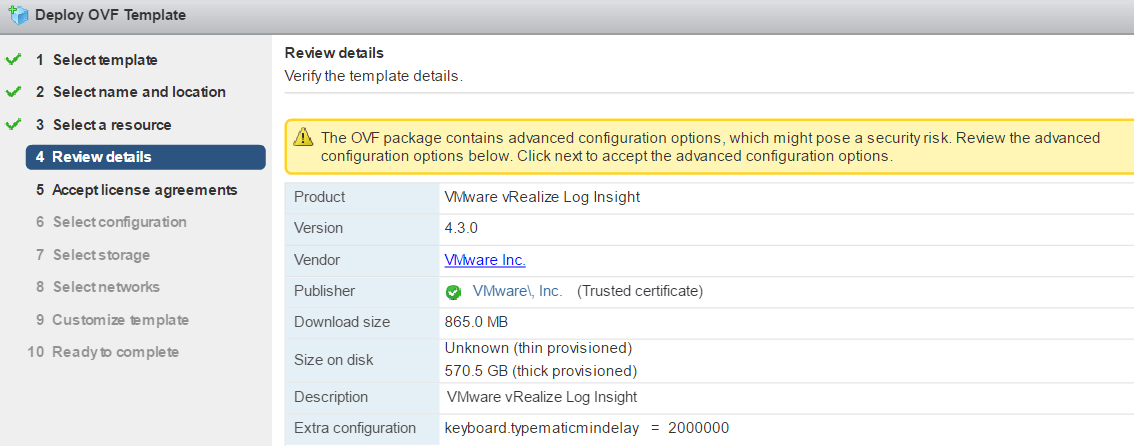Image resolution: width=1134 pixels, height=446 pixels.
Task: Click the green checkmark beside Select name and location
Action: point(13,93)
